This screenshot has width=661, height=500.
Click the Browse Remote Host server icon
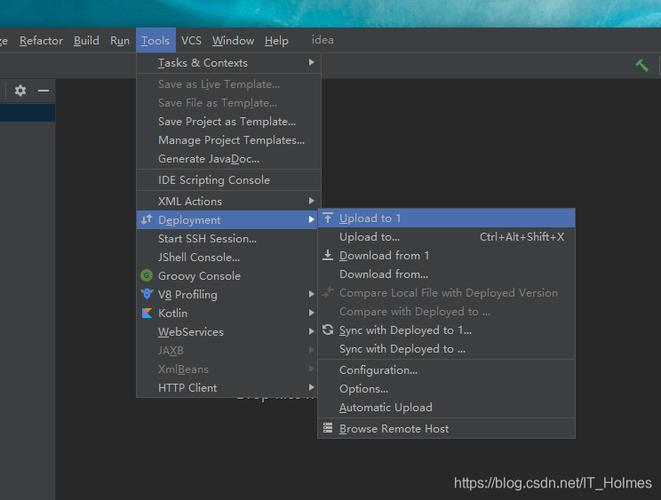coord(328,428)
